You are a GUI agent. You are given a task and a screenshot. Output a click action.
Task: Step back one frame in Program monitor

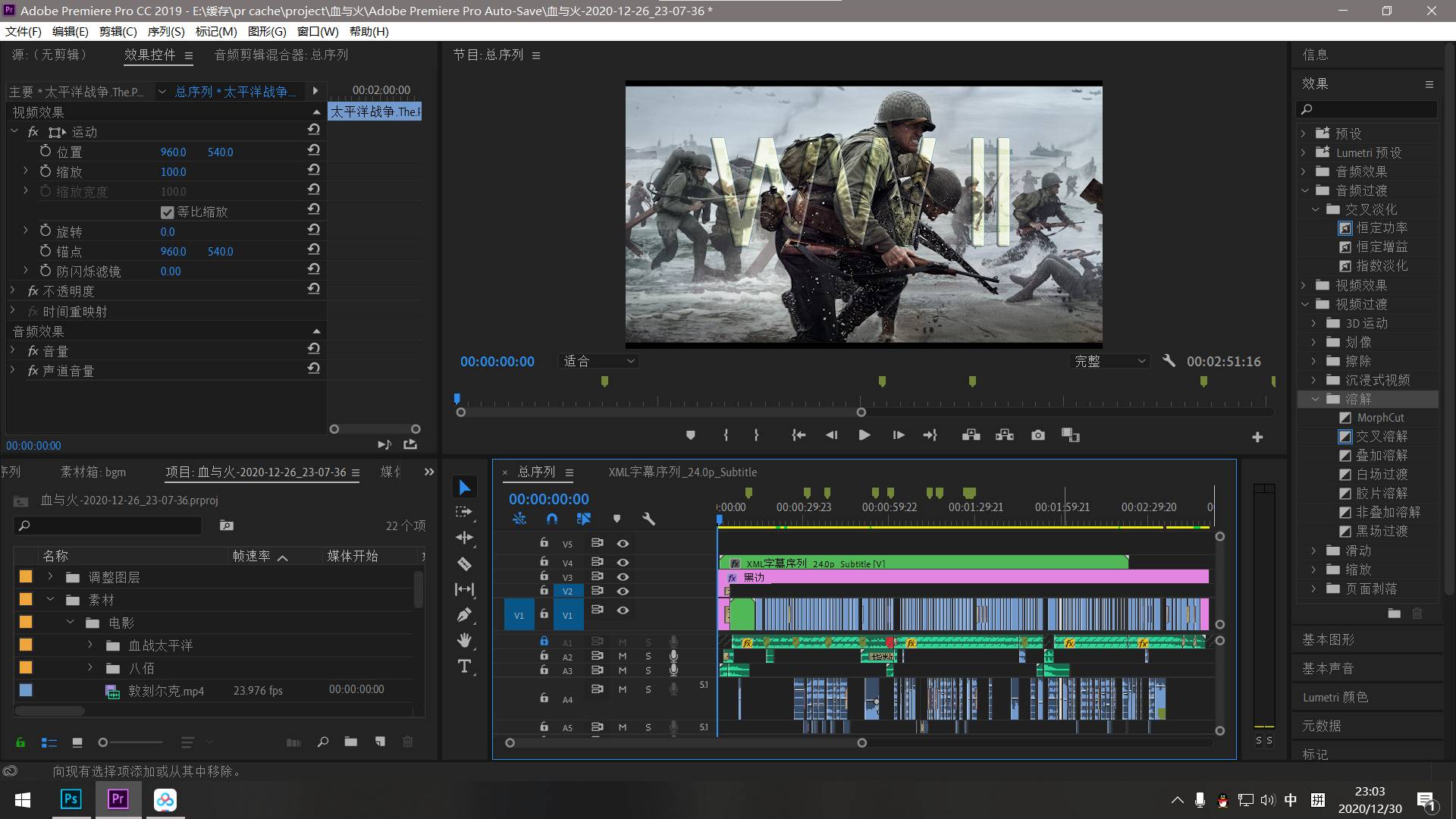(x=831, y=435)
